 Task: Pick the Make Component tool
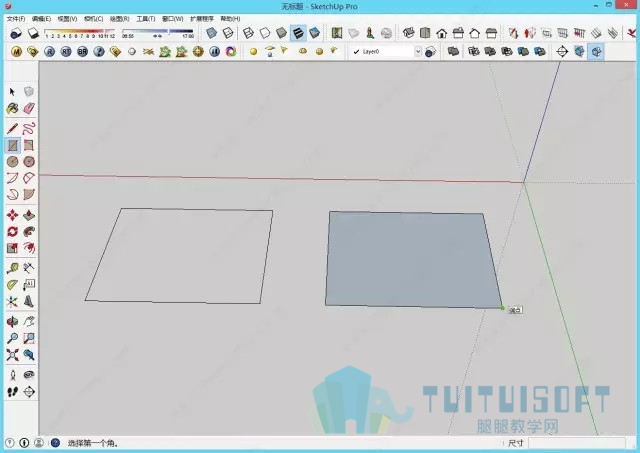29,92
